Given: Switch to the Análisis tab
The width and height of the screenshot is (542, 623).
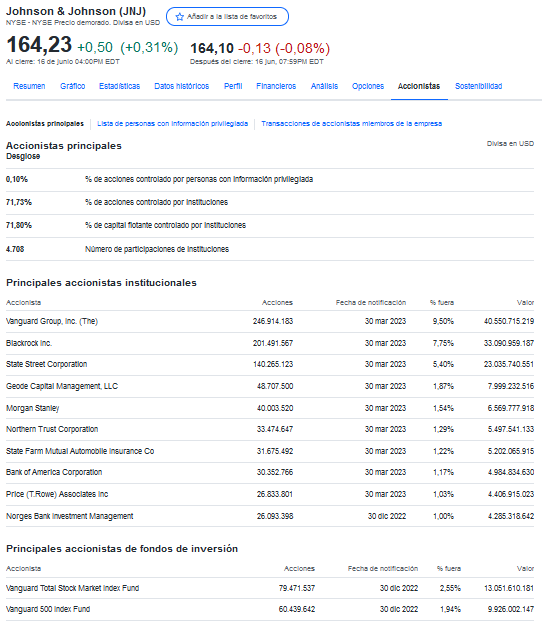Looking at the screenshot, I should tap(324, 86).
